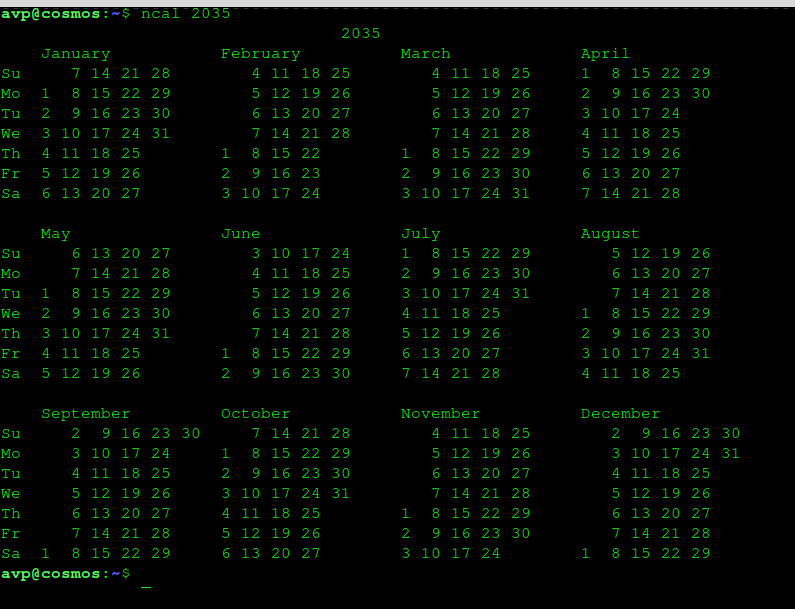
Task: Click day 30 in April
Action: pyautogui.click(x=701, y=93)
